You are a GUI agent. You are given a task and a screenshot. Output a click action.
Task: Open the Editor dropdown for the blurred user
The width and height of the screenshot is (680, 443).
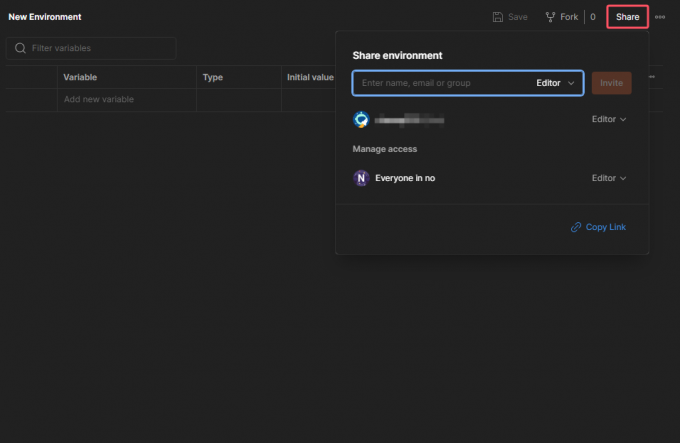(609, 119)
